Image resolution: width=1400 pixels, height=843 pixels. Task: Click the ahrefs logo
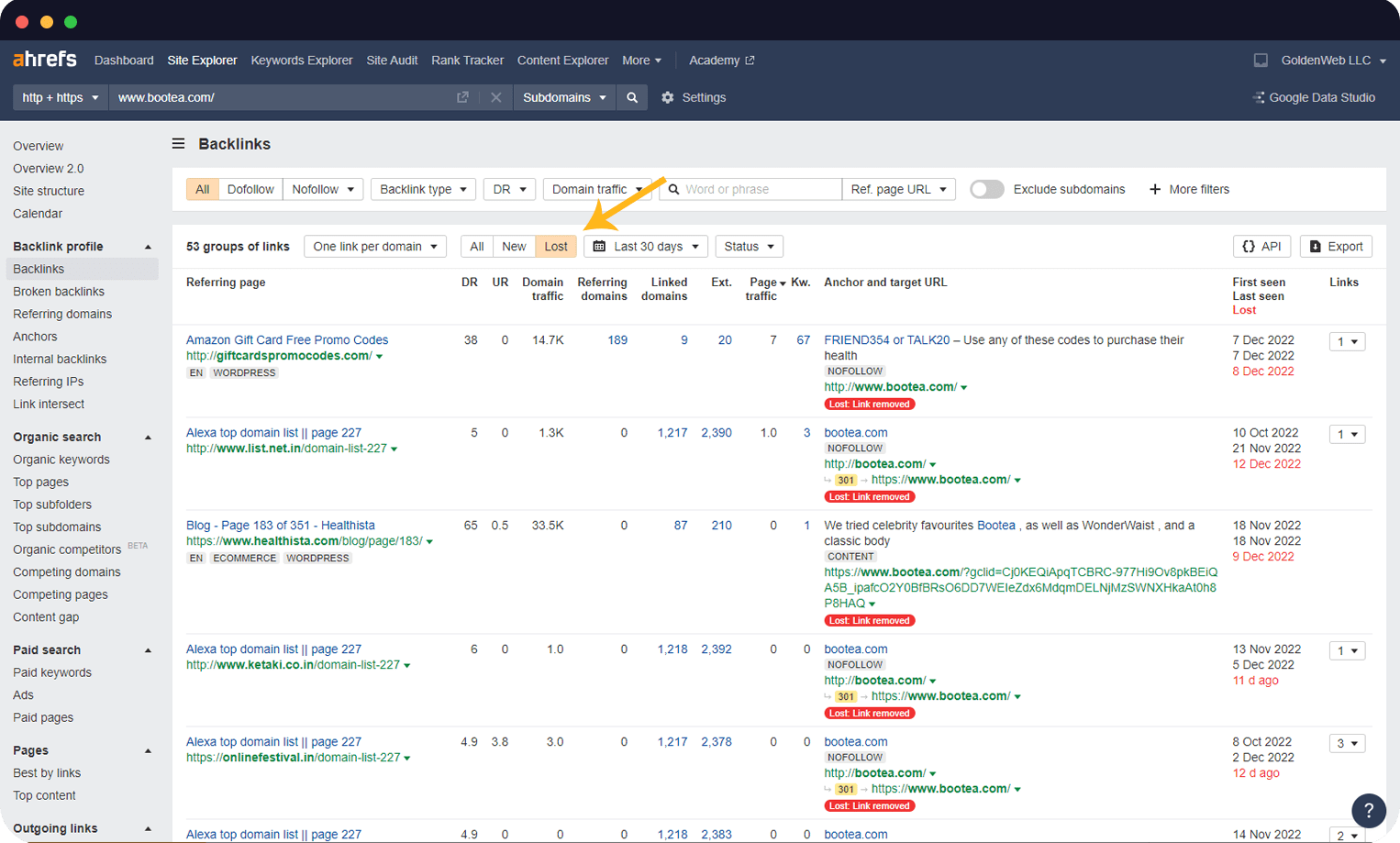tap(44, 60)
